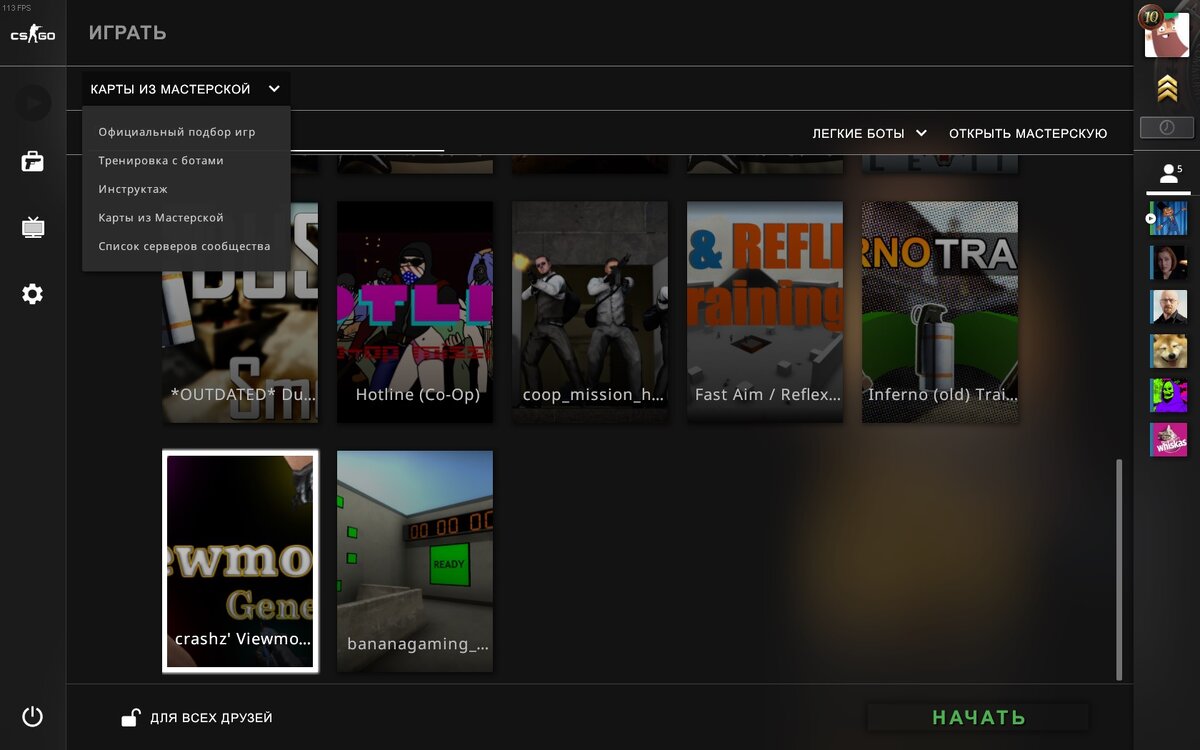
Task: Select the friend avatar with bald man in glasses
Action: tap(1168, 307)
